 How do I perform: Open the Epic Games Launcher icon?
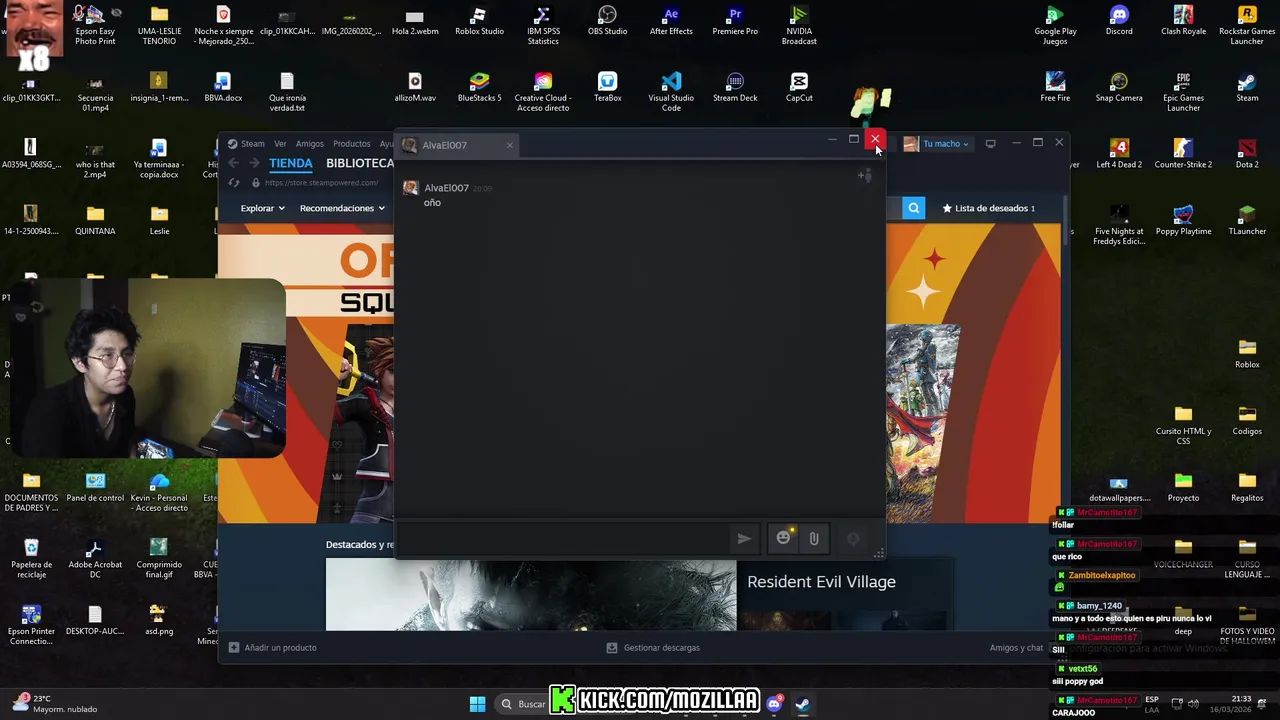pos(1183,92)
